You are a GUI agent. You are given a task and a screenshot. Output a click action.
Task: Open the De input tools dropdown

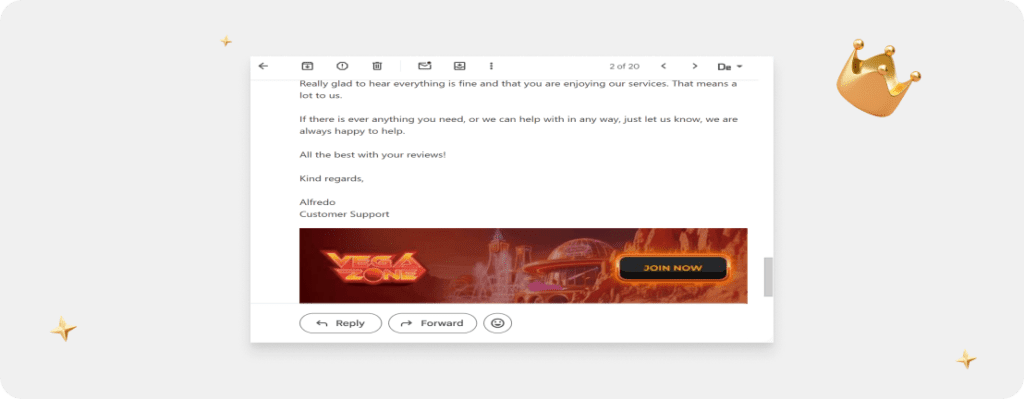pos(730,67)
